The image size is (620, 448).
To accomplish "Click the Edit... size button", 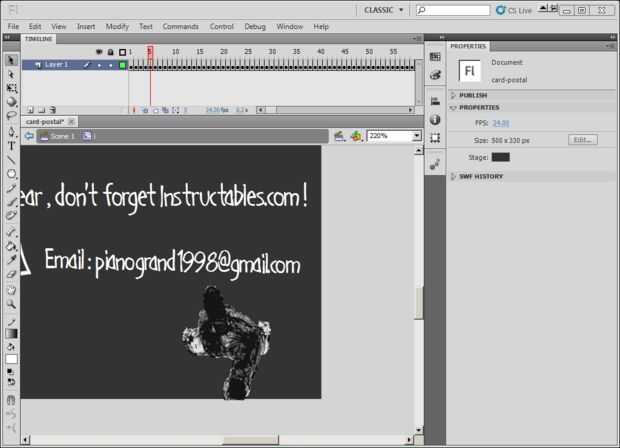I will pos(583,140).
